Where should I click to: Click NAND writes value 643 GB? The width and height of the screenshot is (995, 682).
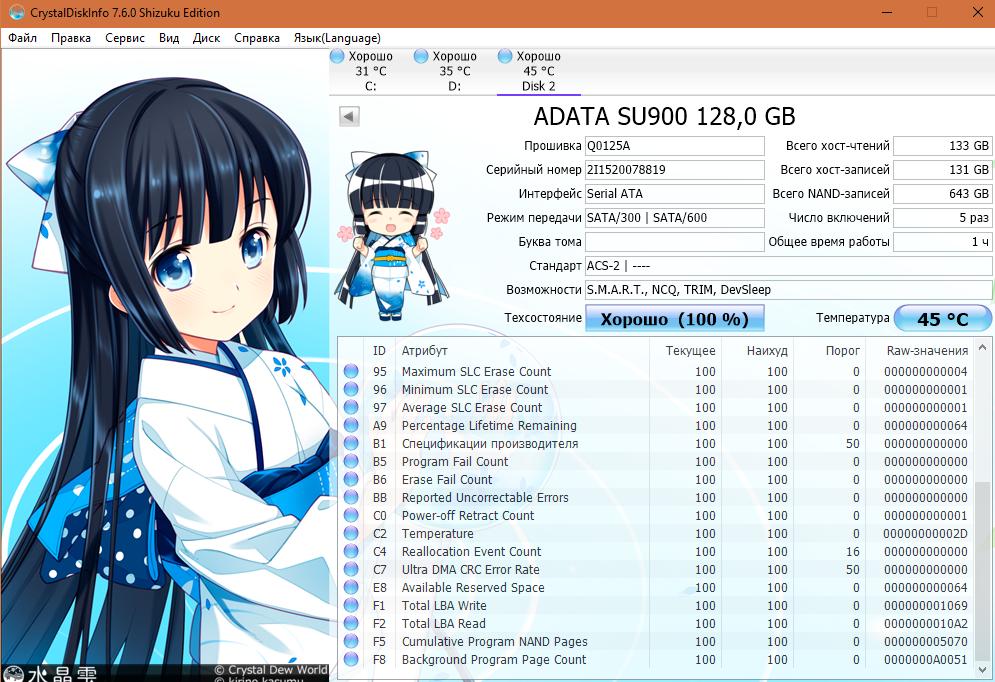(x=942, y=193)
